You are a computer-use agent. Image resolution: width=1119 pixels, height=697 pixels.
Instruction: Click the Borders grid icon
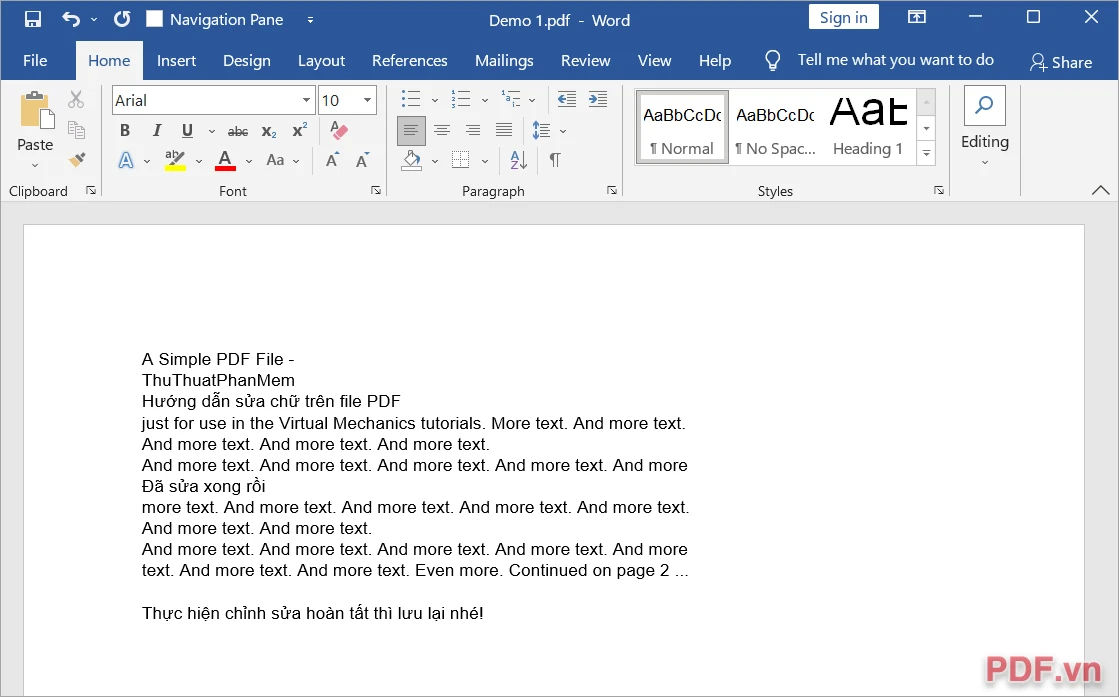point(461,160)
